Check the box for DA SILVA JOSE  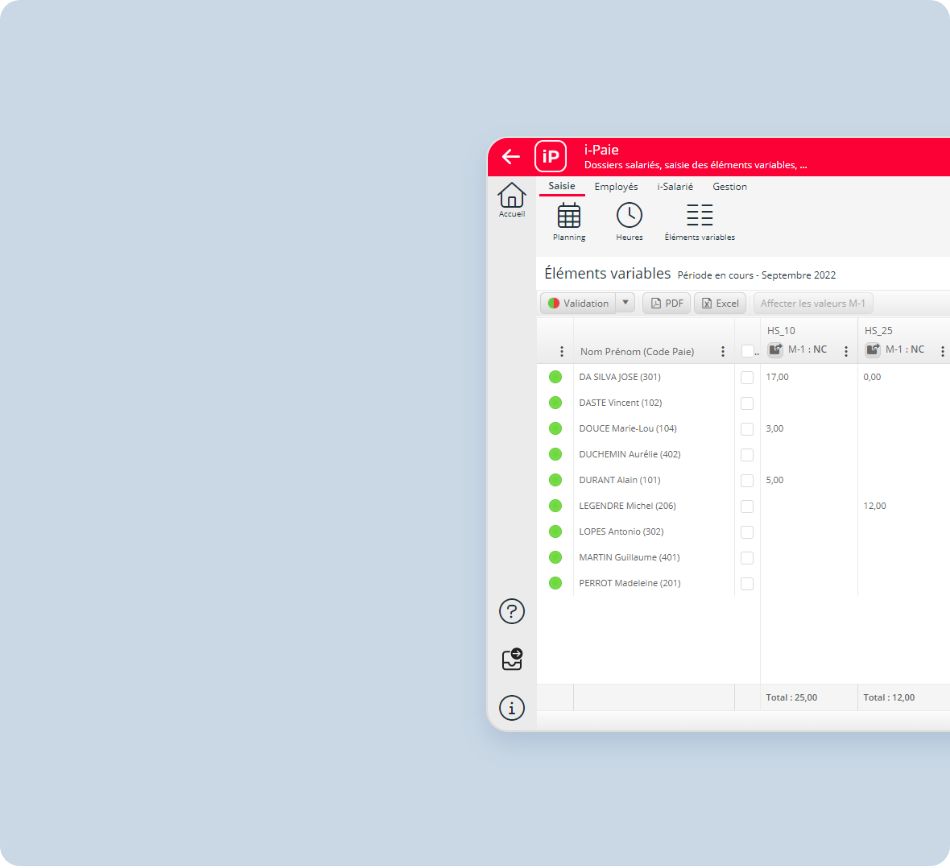[747, 377]
